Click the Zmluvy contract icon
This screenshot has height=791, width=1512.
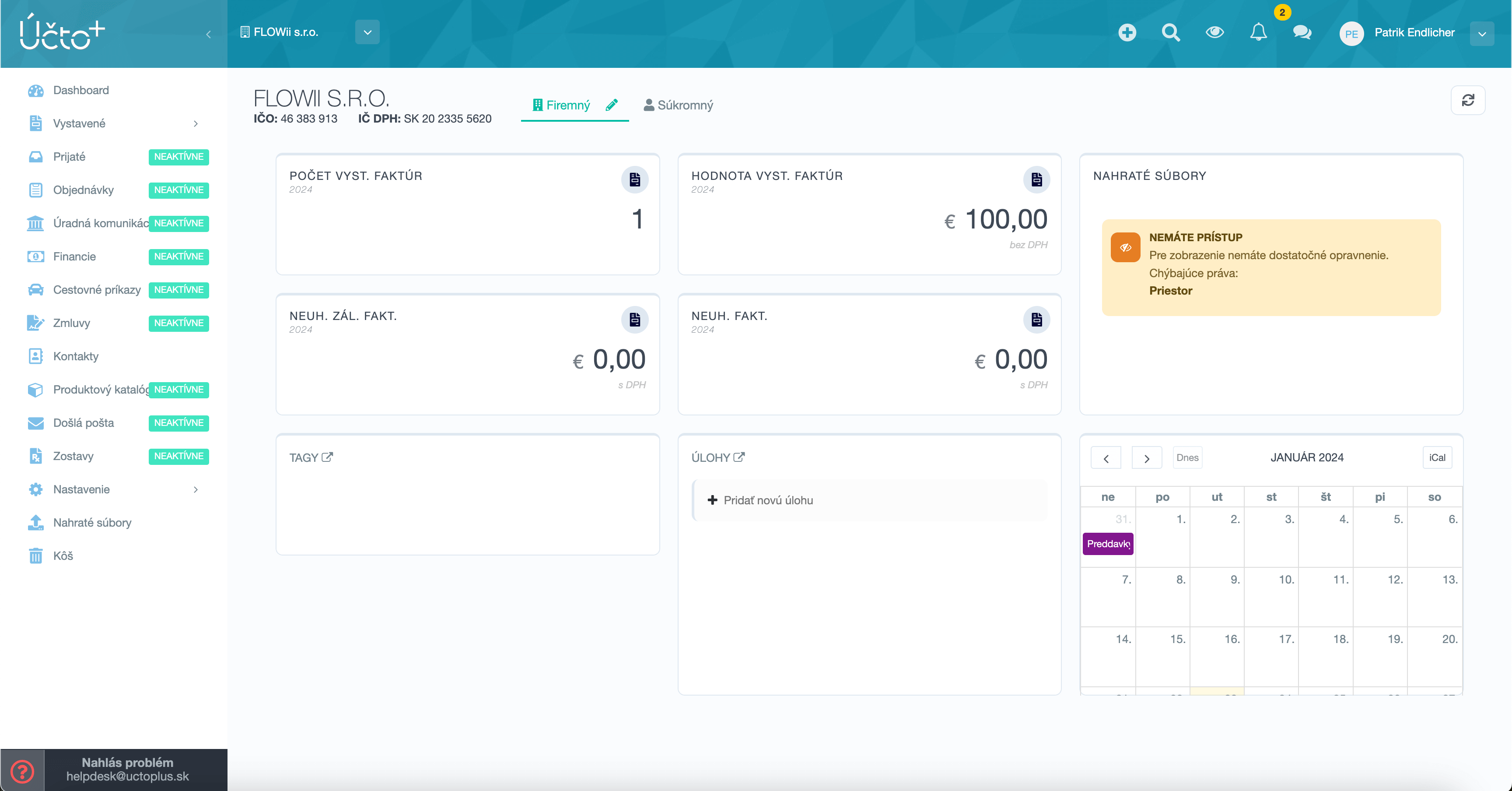click(x=36, y=323)
